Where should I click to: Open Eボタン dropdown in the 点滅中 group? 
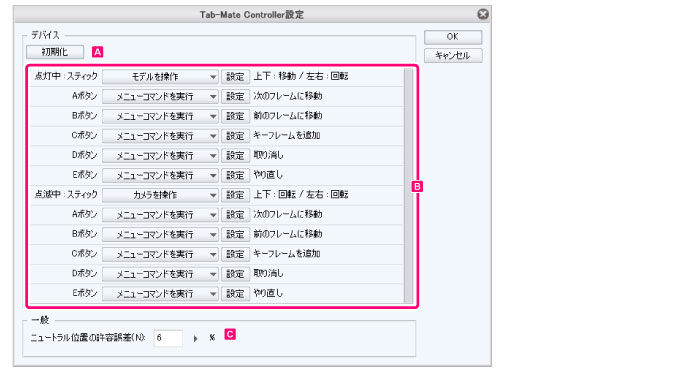(x=160, y=293)
